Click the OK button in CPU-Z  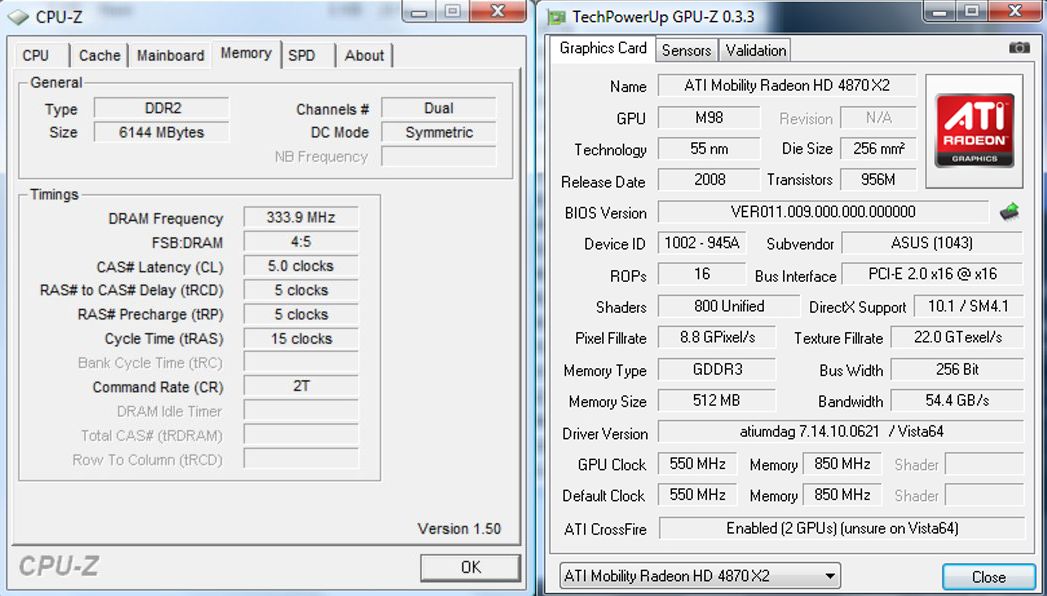(470, 567)
